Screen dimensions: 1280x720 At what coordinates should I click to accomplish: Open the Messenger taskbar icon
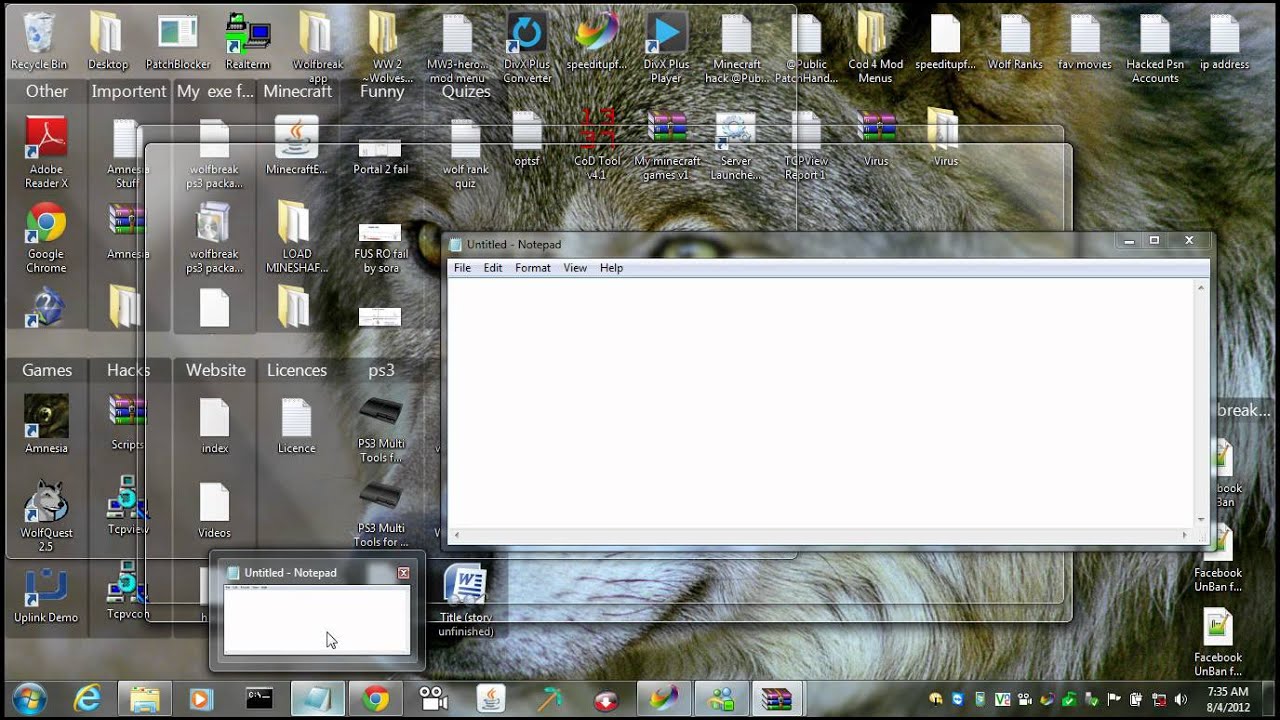click(720, 698)
